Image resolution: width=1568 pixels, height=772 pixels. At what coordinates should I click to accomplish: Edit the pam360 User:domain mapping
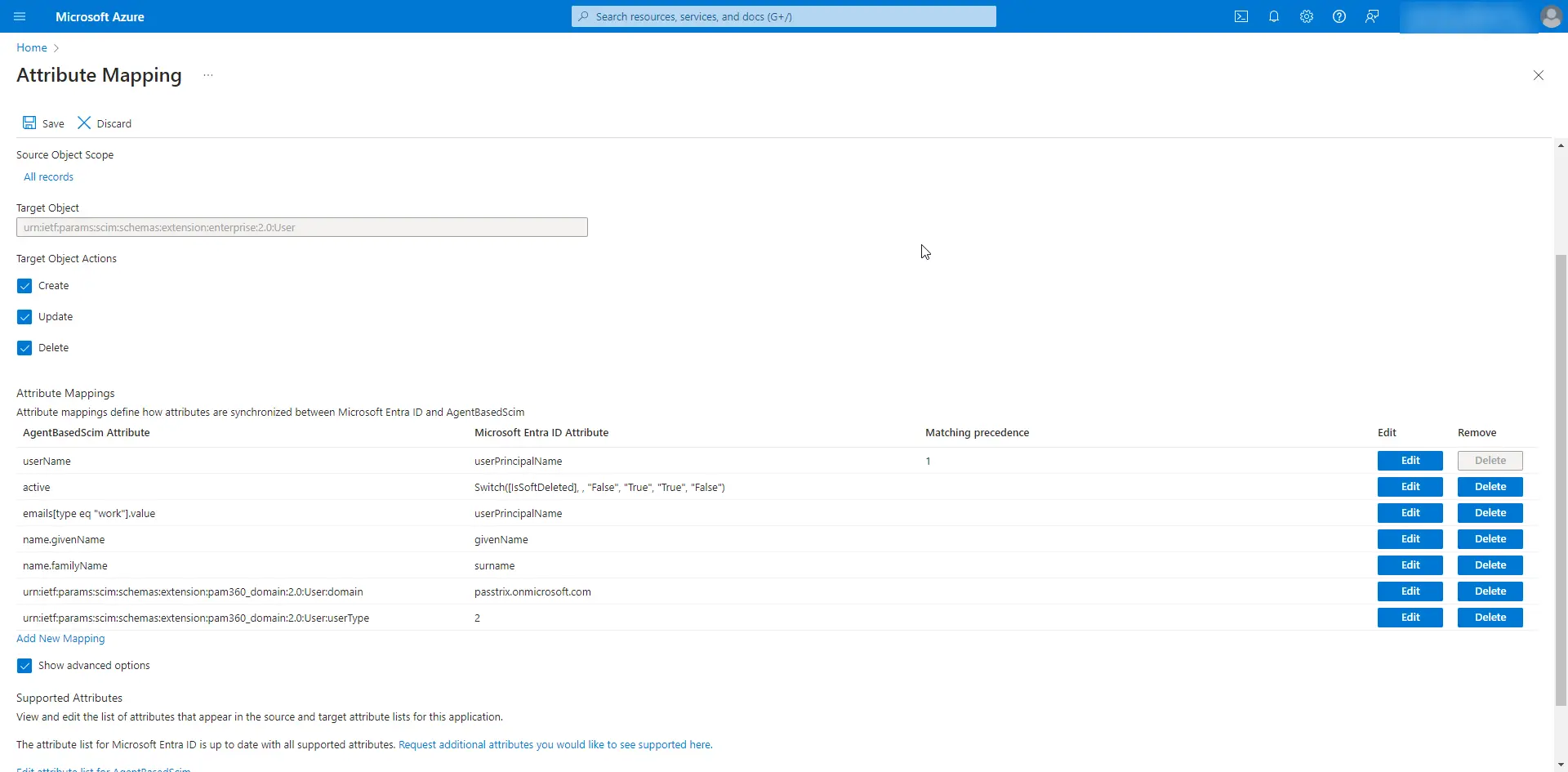point(1410,591)
